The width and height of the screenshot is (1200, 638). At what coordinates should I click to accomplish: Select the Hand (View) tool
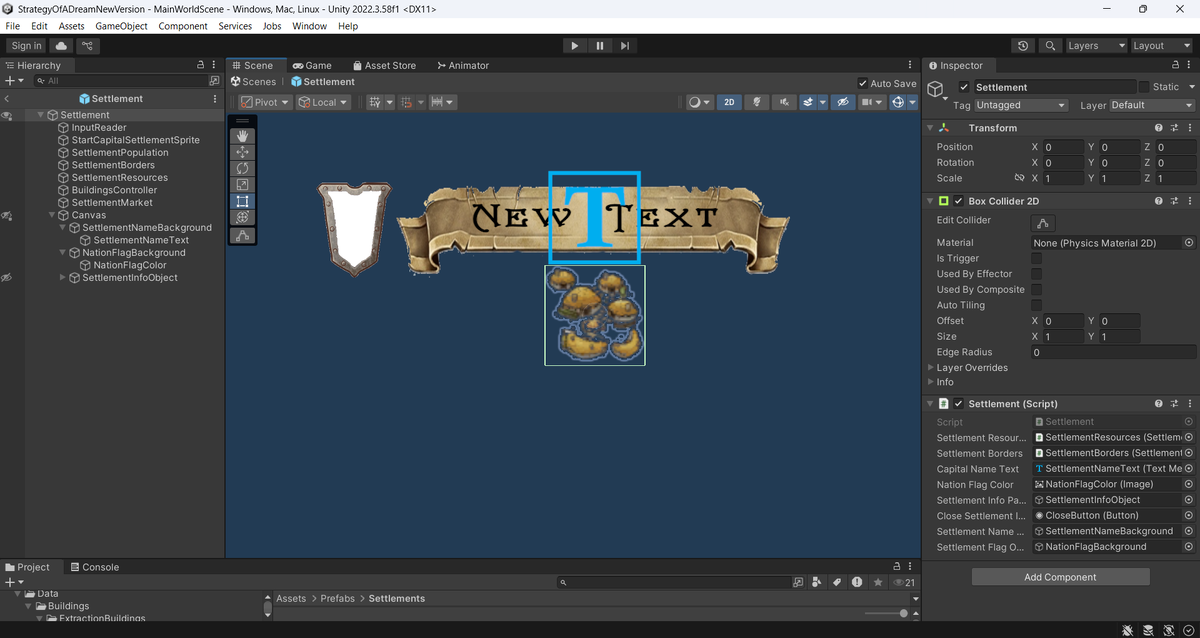(x=242, y=136)
